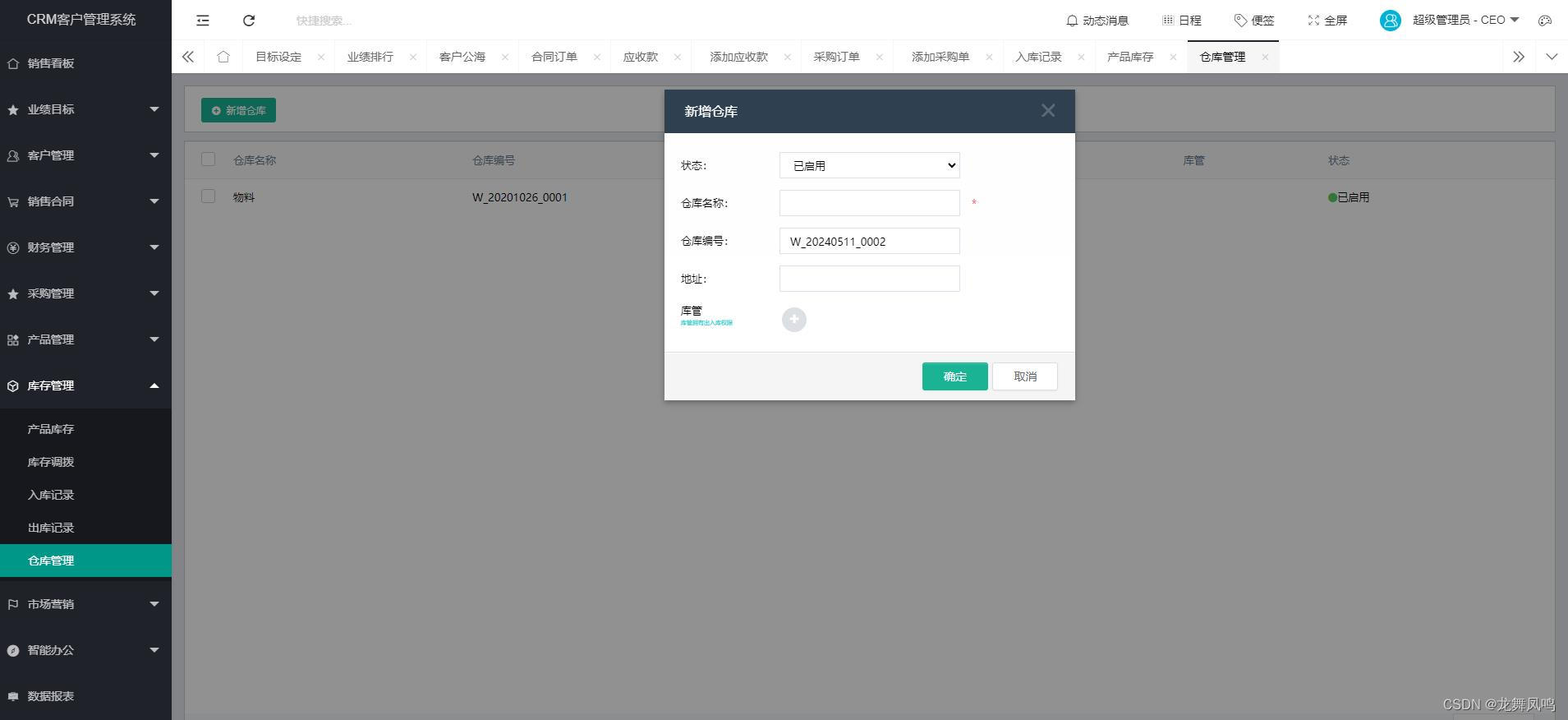Viewport: 1568px width, 720px height.
Task: Close the 应收款 tab
Action: point(678,57)
